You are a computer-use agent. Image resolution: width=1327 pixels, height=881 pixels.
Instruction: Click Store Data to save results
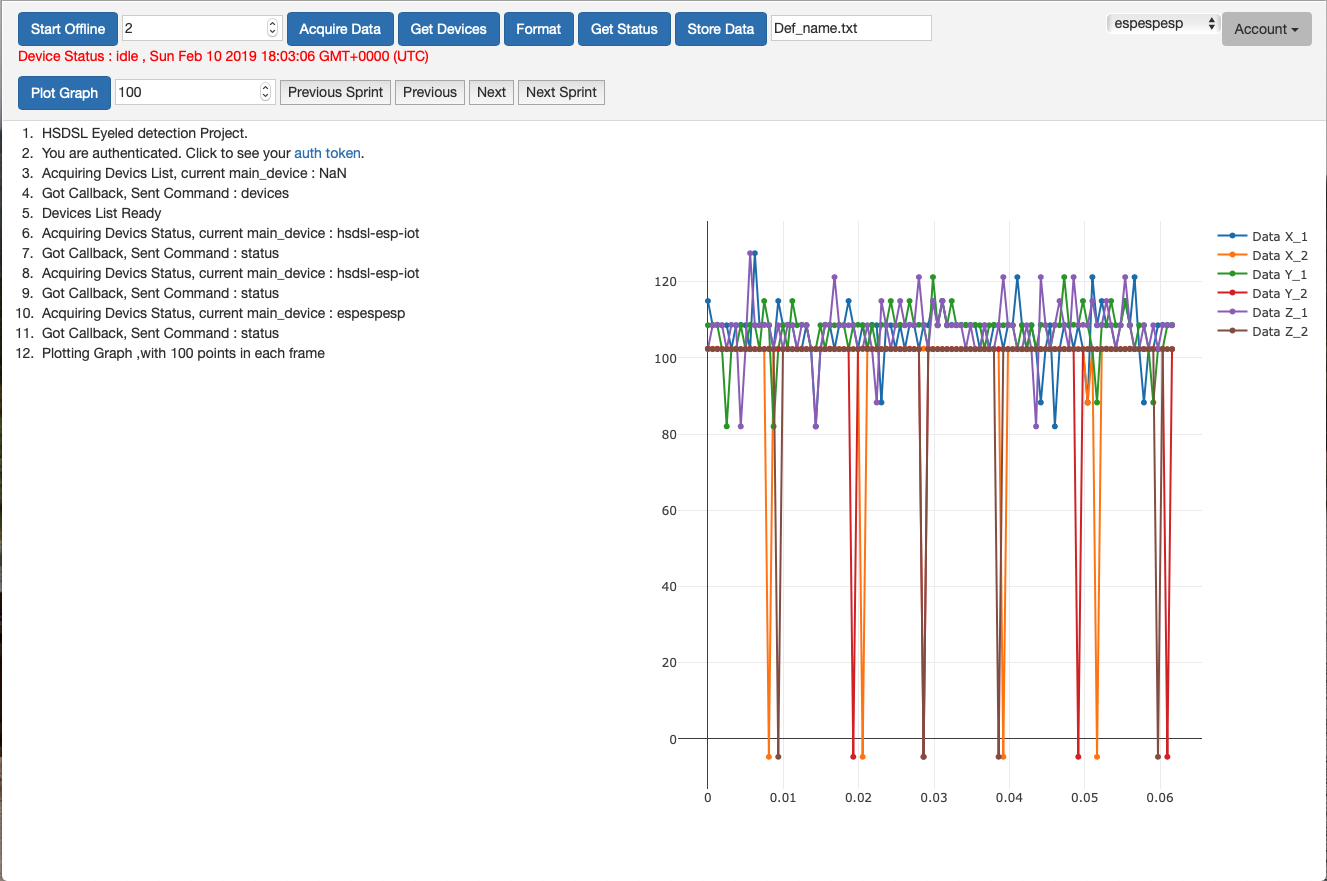point(720,29)
